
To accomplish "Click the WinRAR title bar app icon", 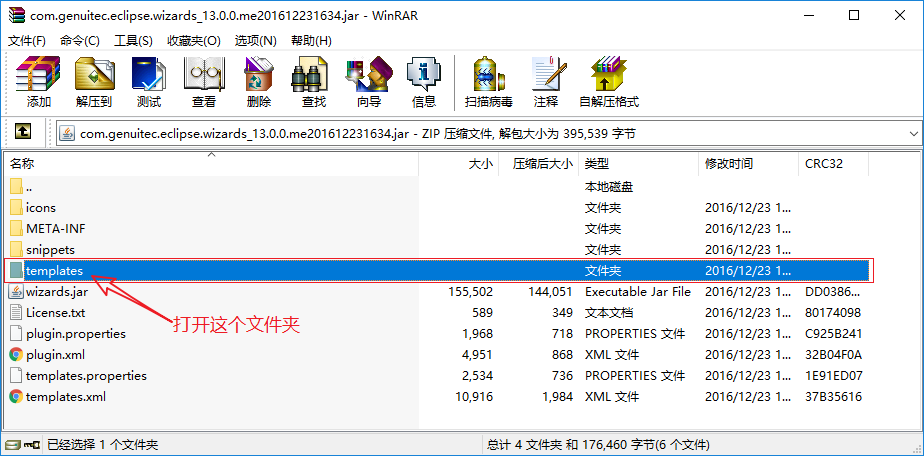I will pyautogui.click(x=18, y=16).
